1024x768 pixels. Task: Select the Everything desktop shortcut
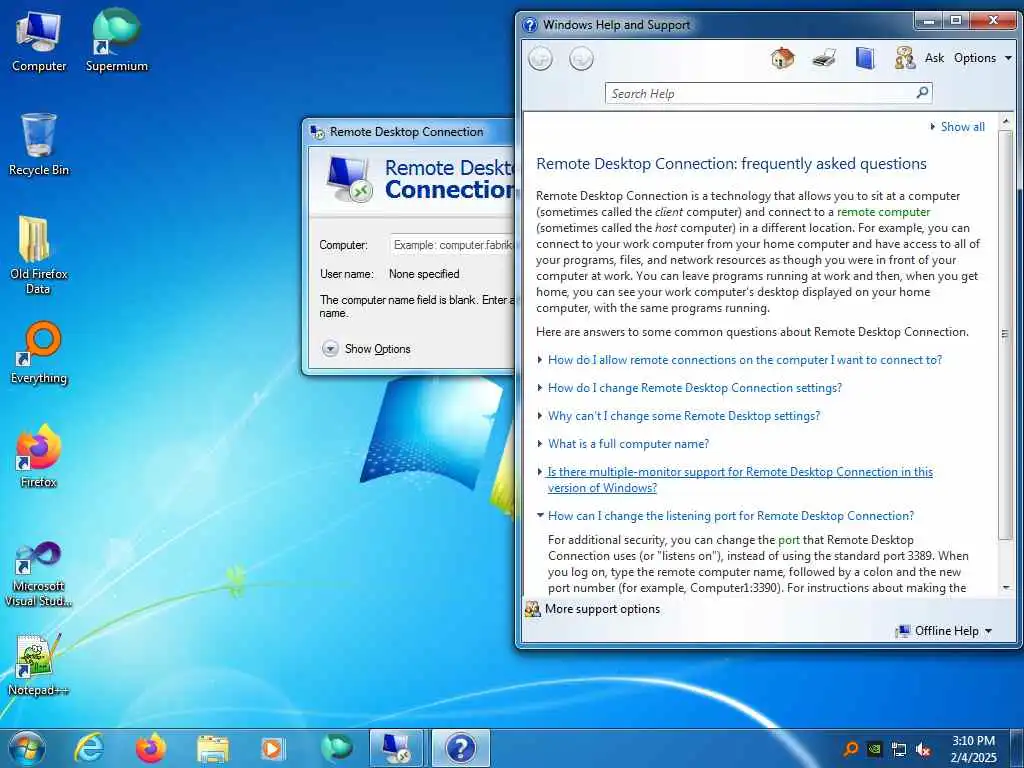pos(39,353)
